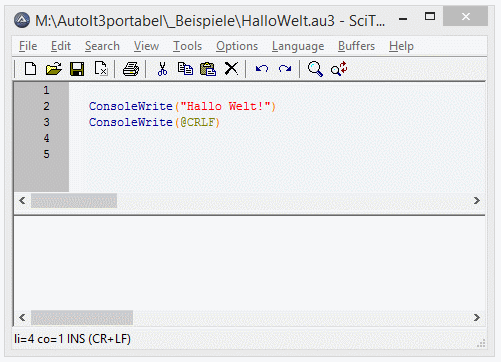Copy the selection using the Copy icon
The image size is (501, 362).
(185, 69)
